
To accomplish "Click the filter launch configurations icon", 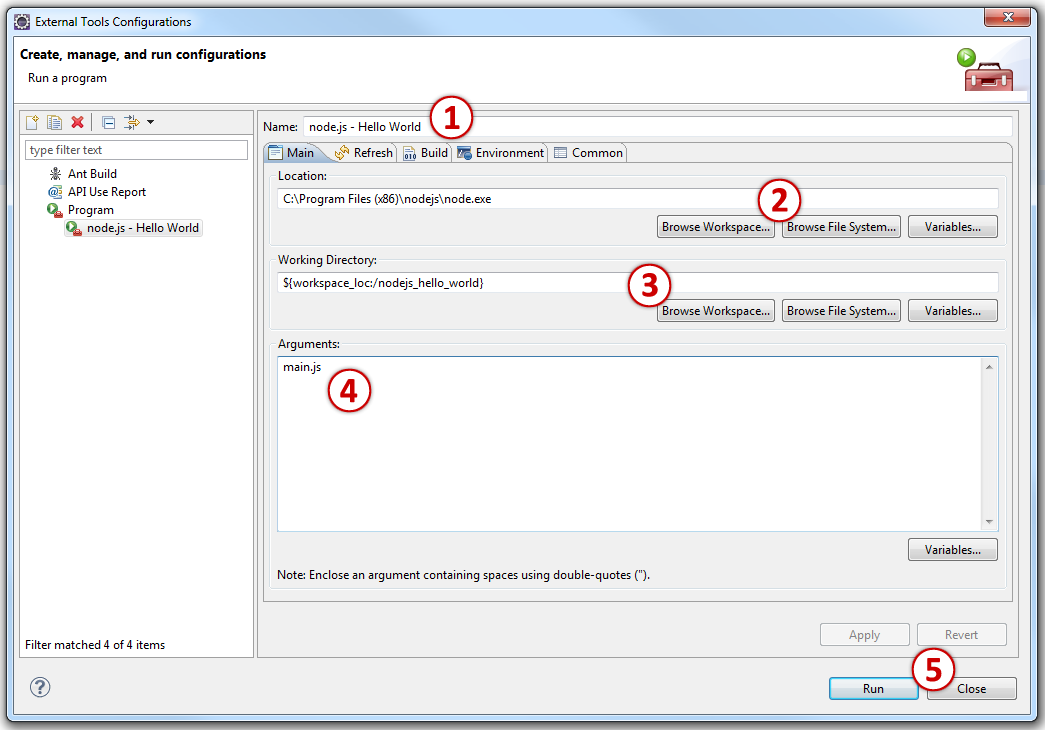I will click(131, 122).
